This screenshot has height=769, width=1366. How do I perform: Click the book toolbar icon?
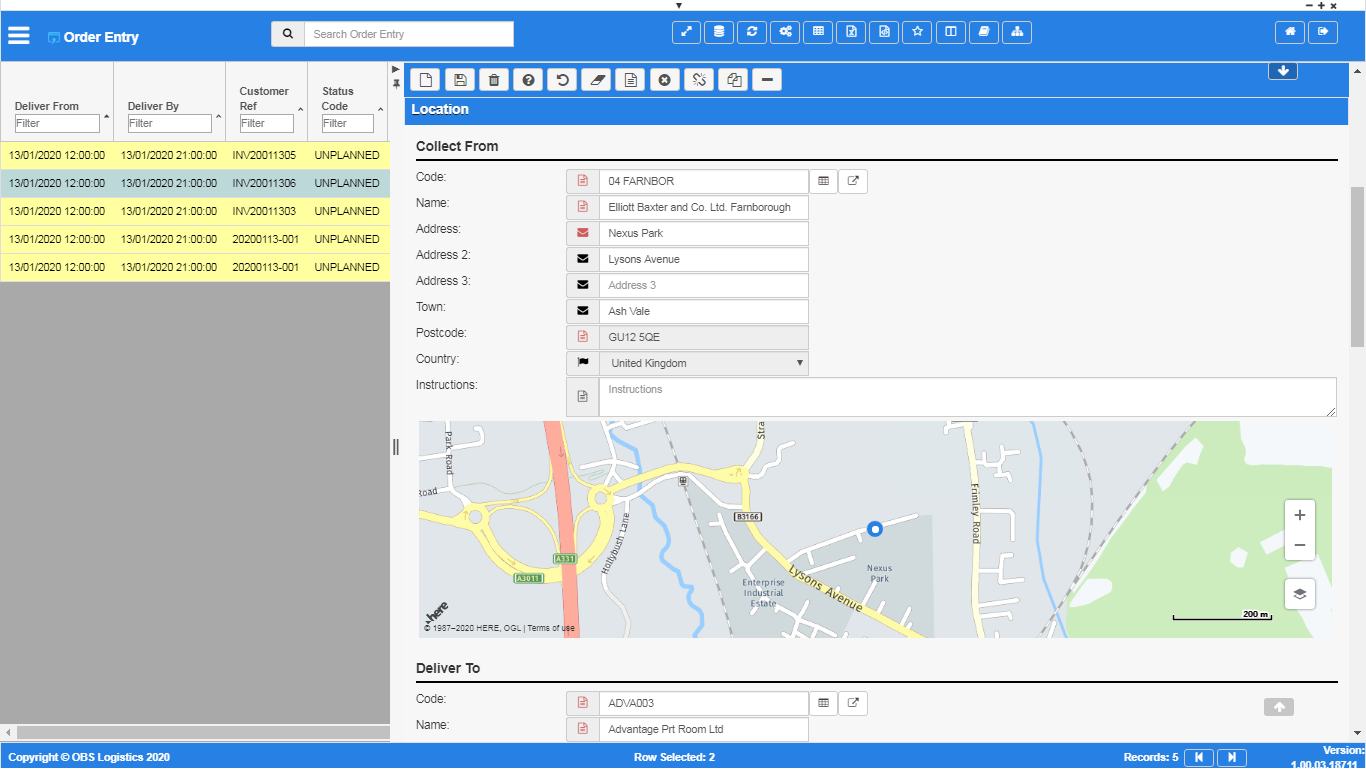(983, 32)
